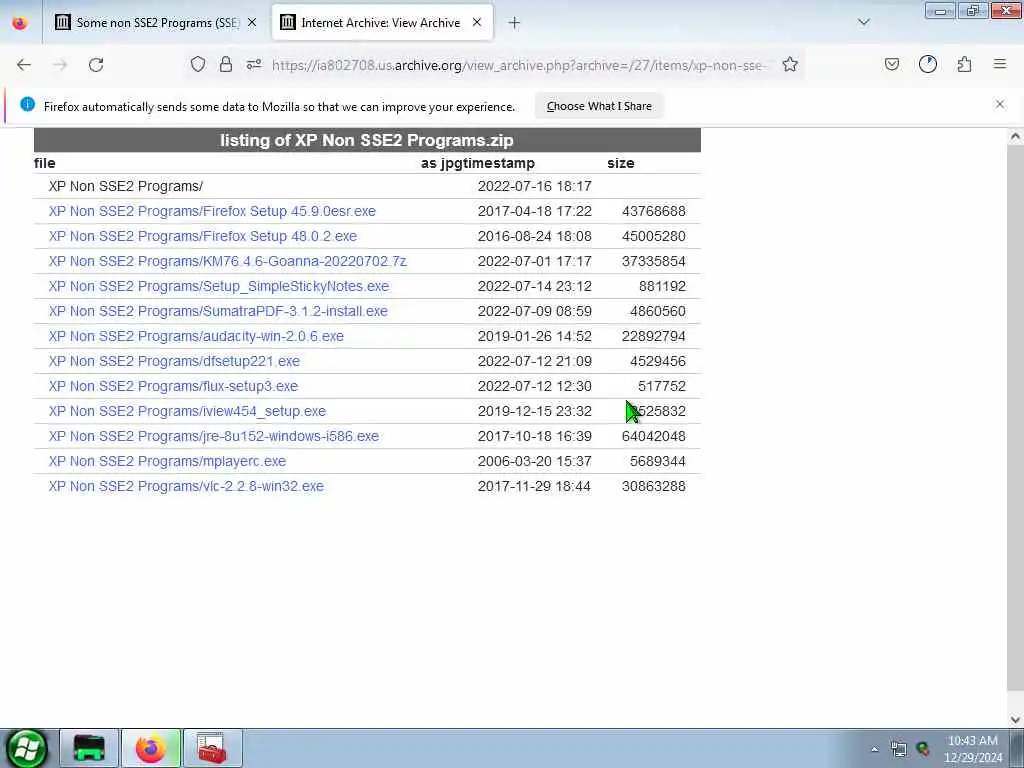Expand the list all tabs dropdown
The image size is (1024, 768).
(864, 22)
